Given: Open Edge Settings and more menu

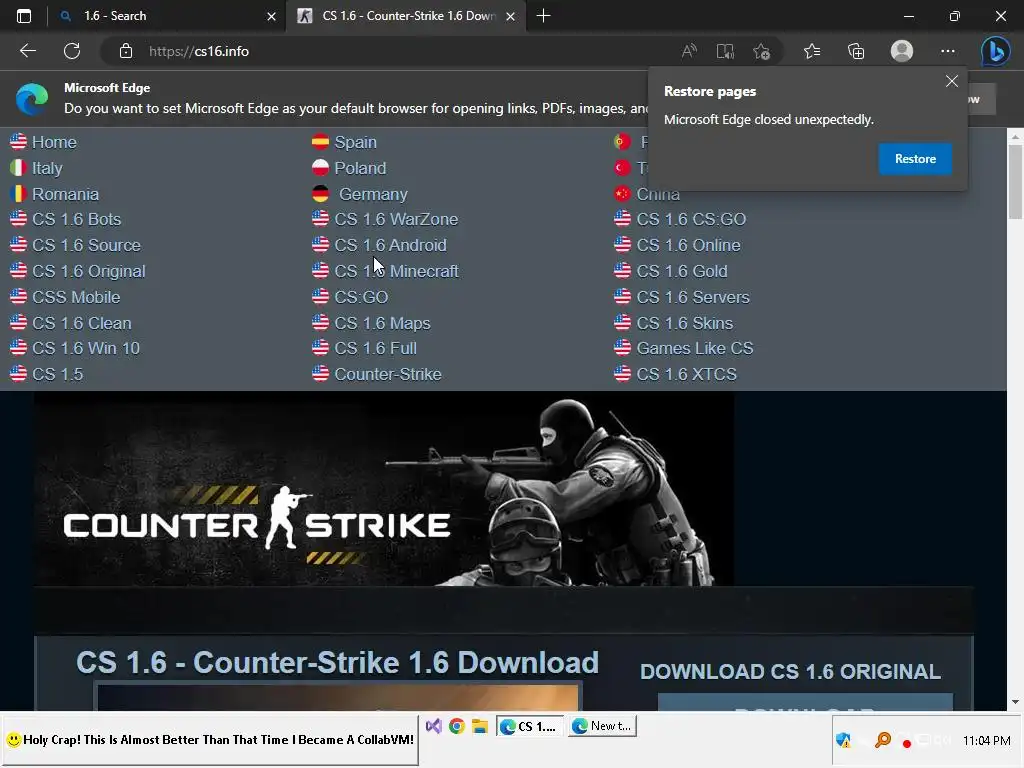Looking at the screenshot, I should (948, 51).
